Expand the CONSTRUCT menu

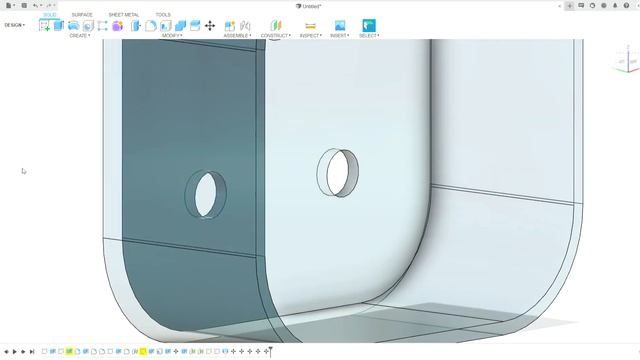point(276,36)
